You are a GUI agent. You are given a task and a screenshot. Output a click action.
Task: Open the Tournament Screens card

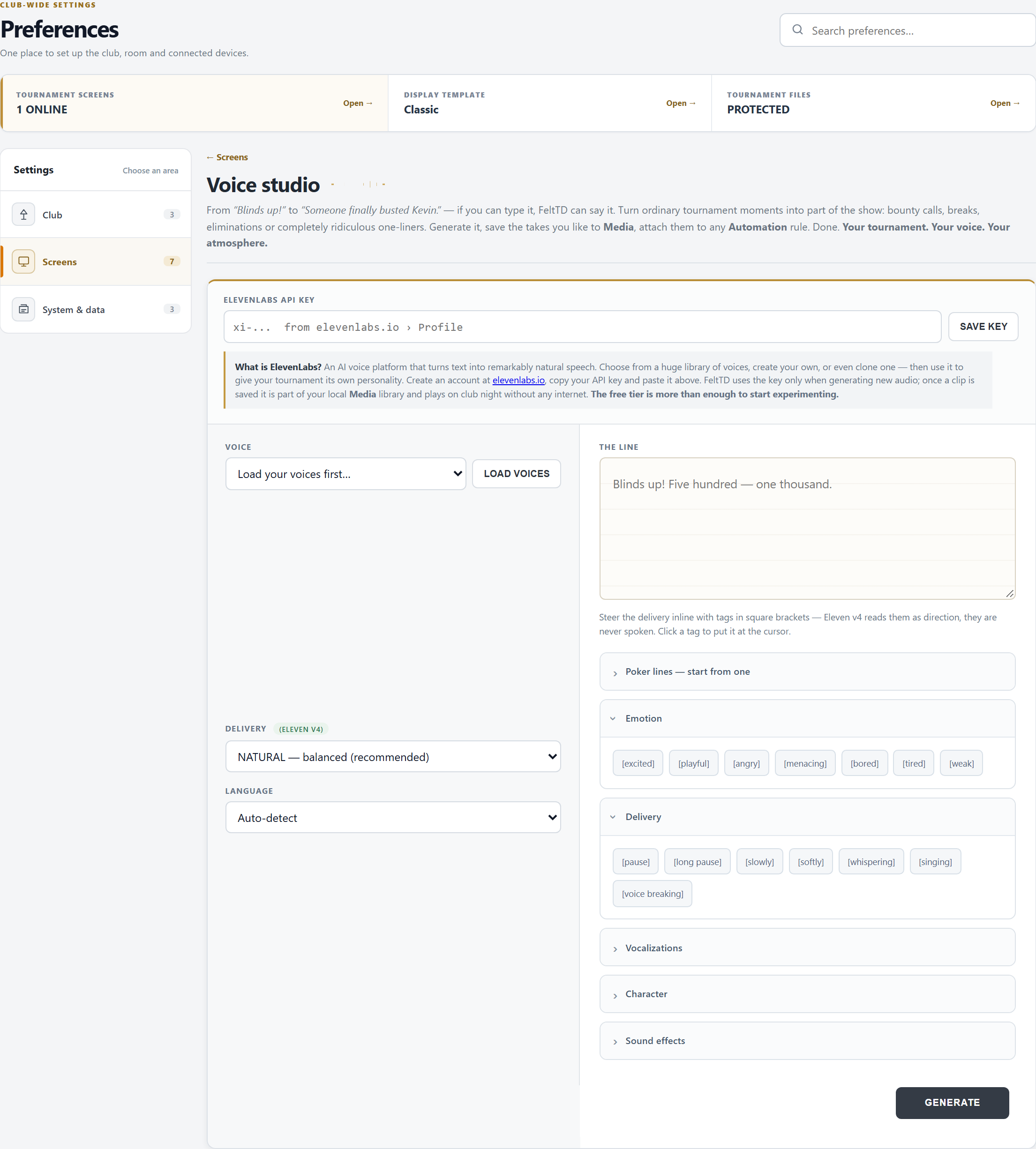click(x=195, y=103)
